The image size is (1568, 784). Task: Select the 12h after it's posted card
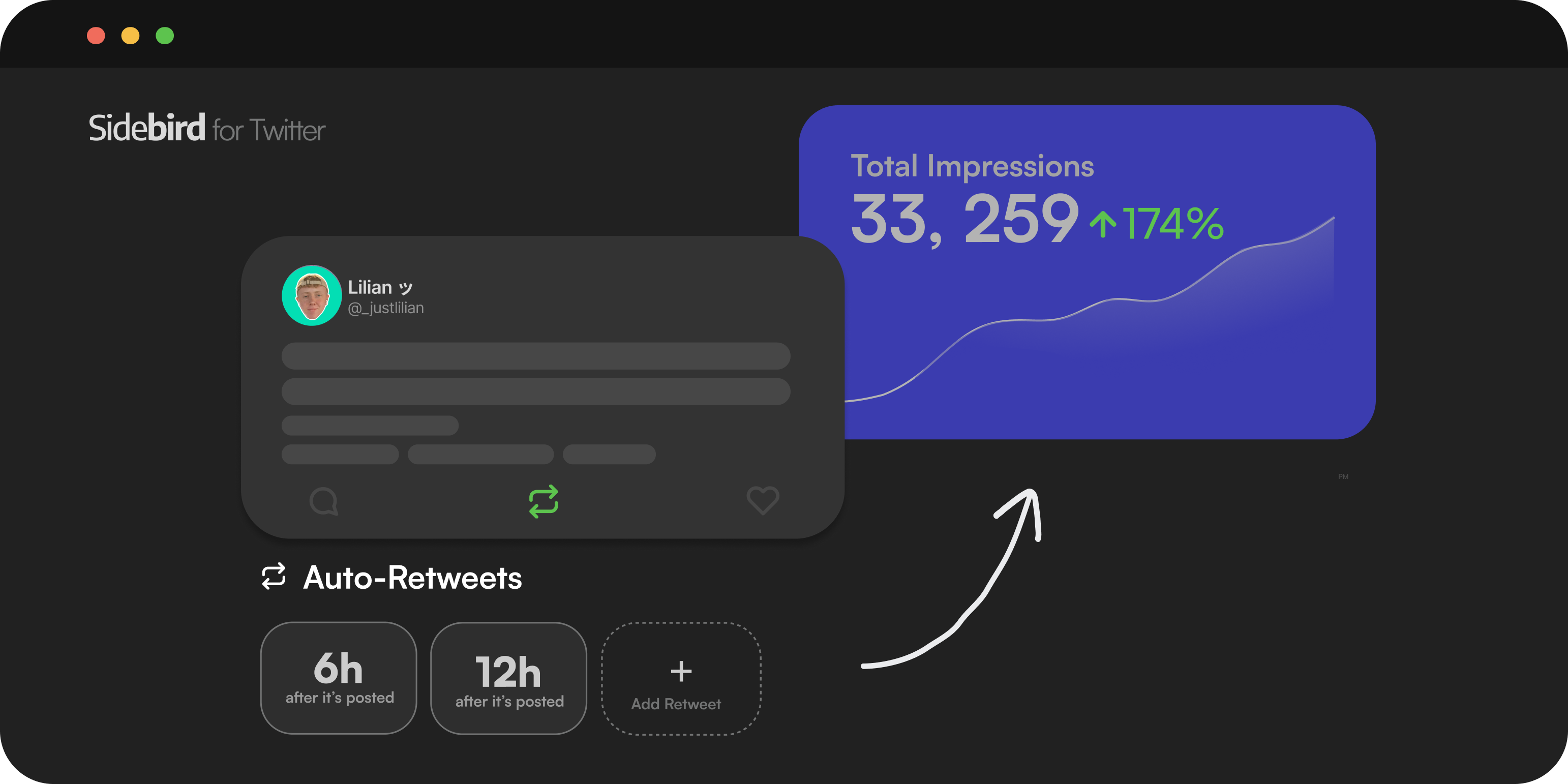(508, 677)
